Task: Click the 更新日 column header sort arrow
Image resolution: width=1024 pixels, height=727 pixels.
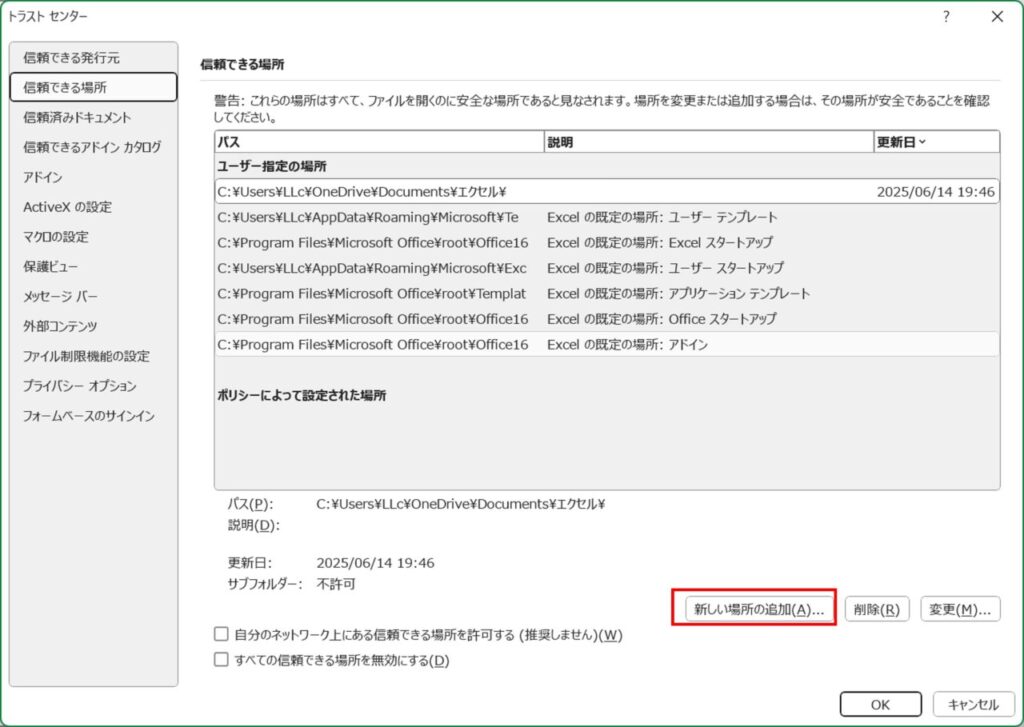Action: point(922,142)
